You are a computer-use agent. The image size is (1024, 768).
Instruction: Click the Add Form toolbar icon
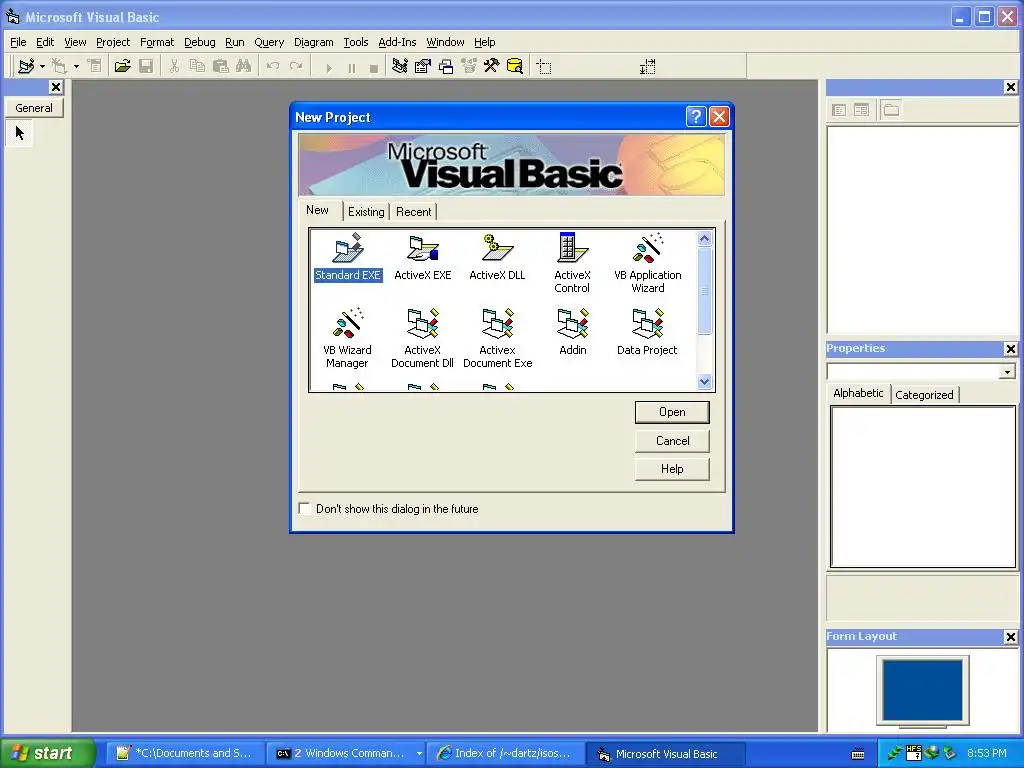(59, 66)
